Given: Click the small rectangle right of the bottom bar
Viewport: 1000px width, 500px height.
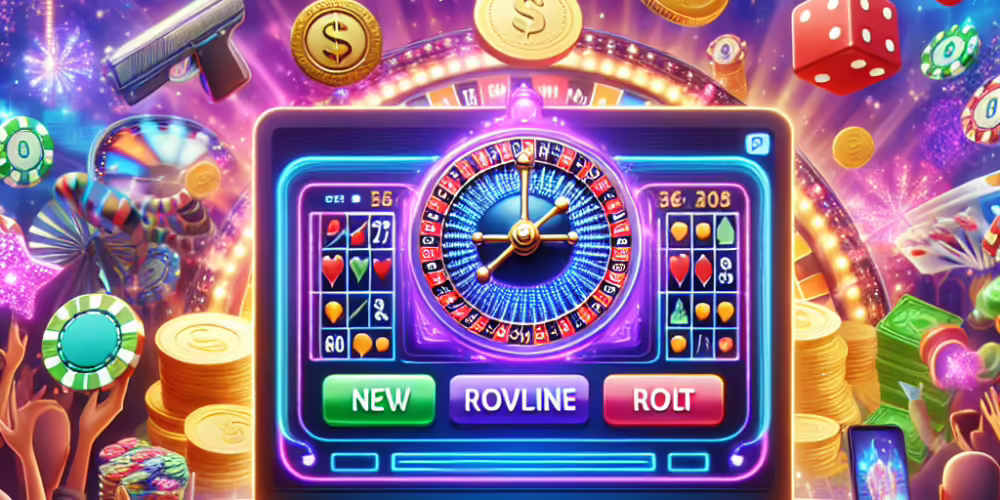Looking at the screenshot, I should [689, 462].
